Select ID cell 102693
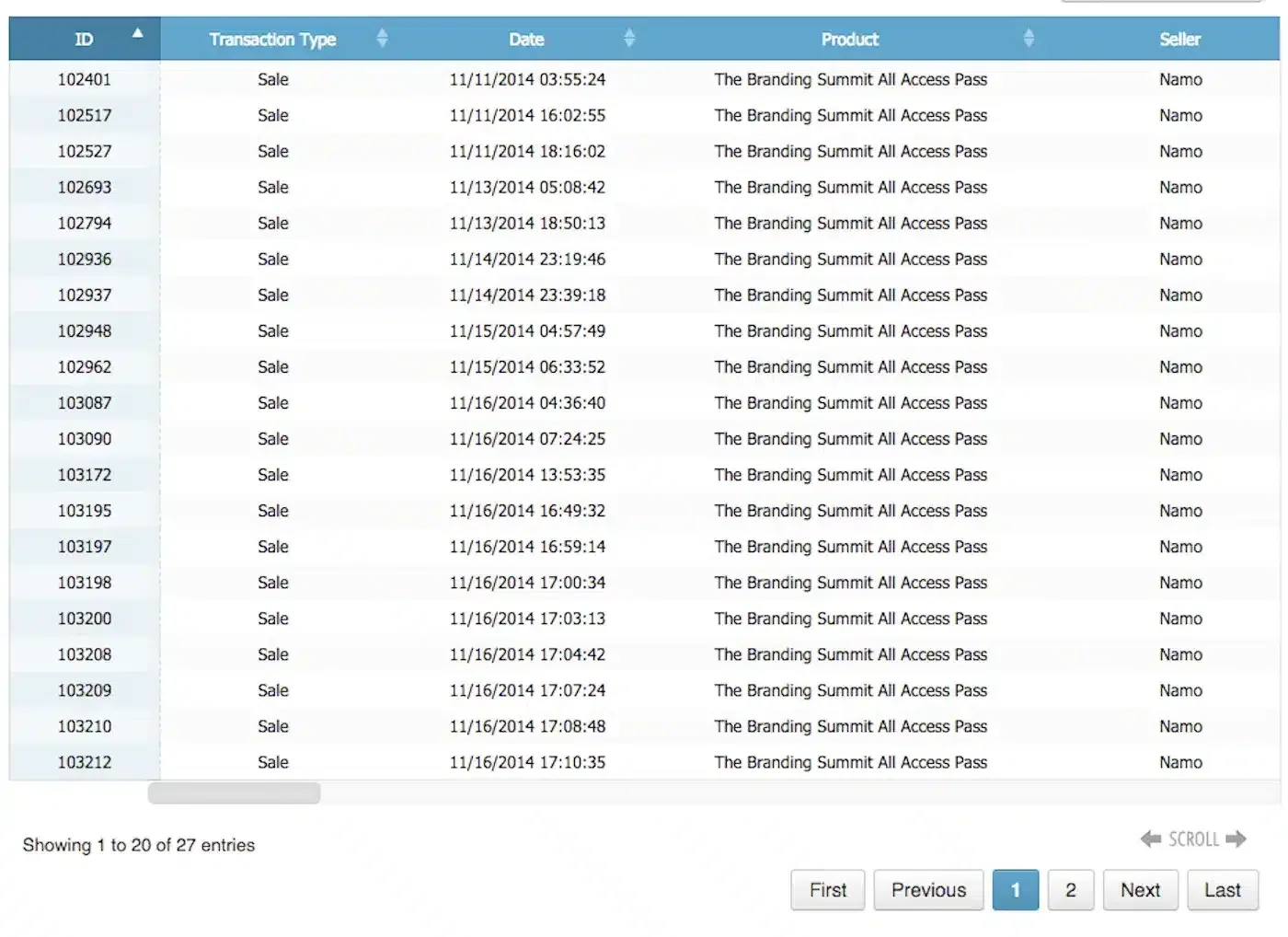This screenshot has width=1288, height=937. (85, 187)
